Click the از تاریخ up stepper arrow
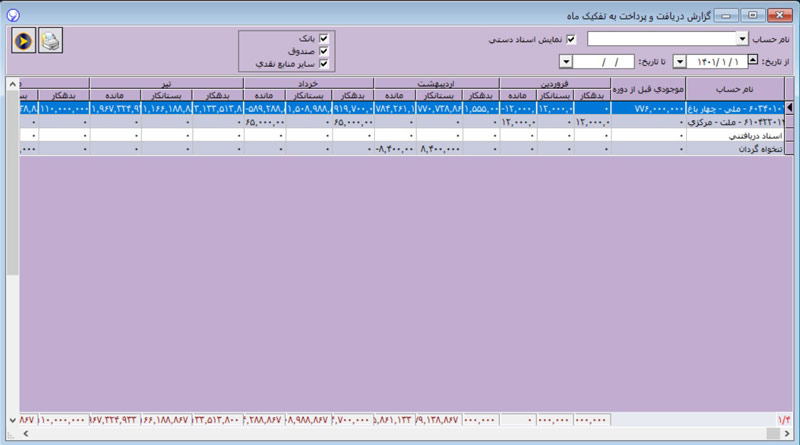Viewport: 800px width, 445px height. pos(753,59)
